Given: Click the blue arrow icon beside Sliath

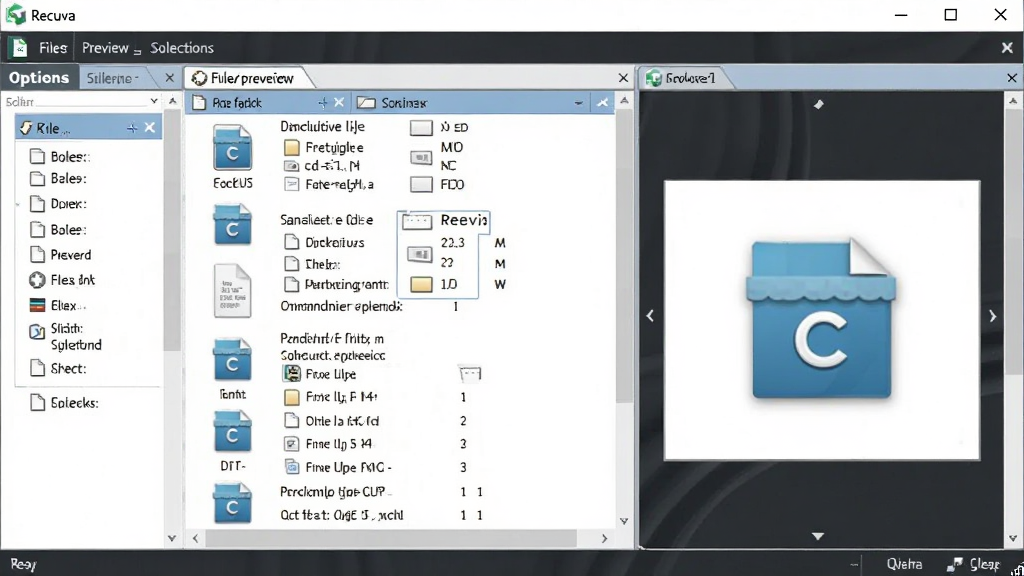Looking at the screenshot, I should (x=37, y=332).
